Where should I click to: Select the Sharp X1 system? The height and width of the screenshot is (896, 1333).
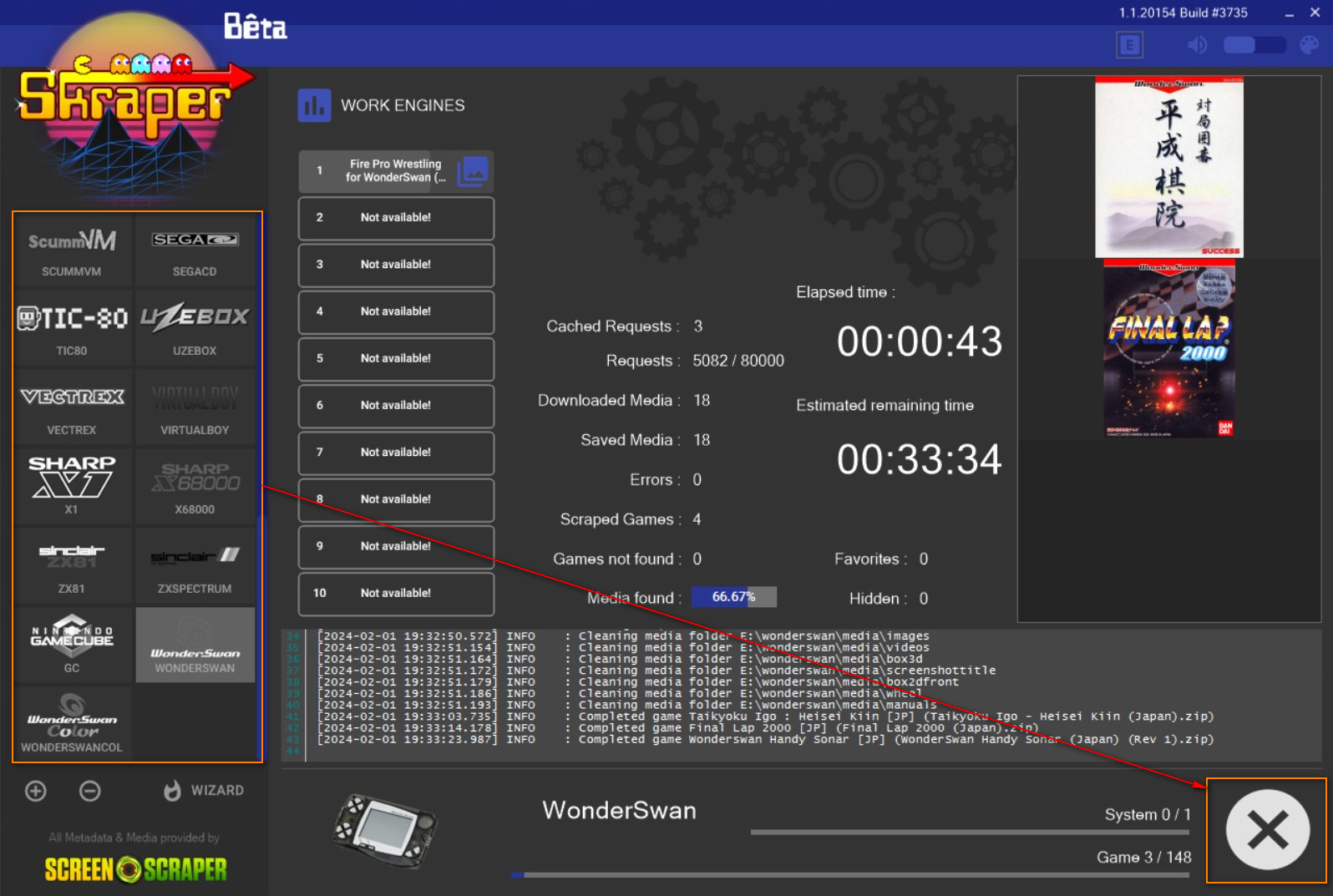pos(72,488)
